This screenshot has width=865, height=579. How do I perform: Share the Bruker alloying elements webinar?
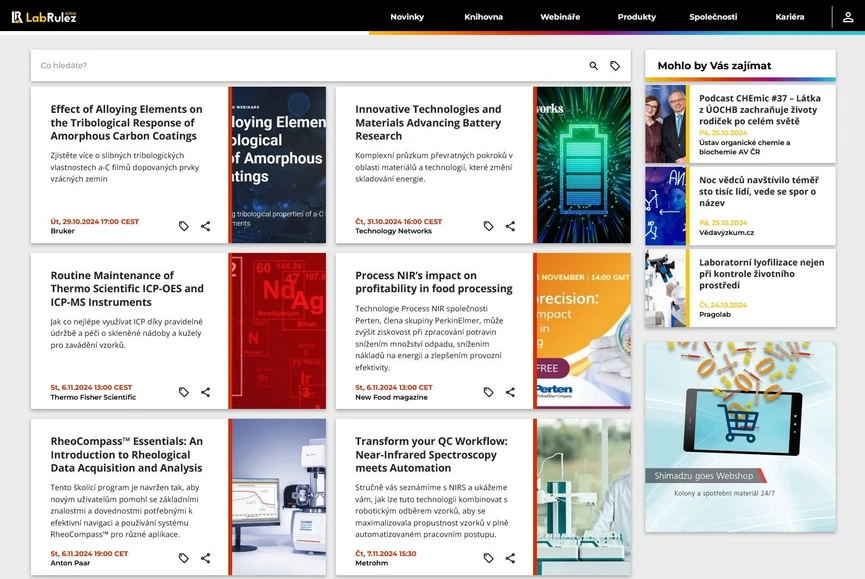tap(205, 226)
